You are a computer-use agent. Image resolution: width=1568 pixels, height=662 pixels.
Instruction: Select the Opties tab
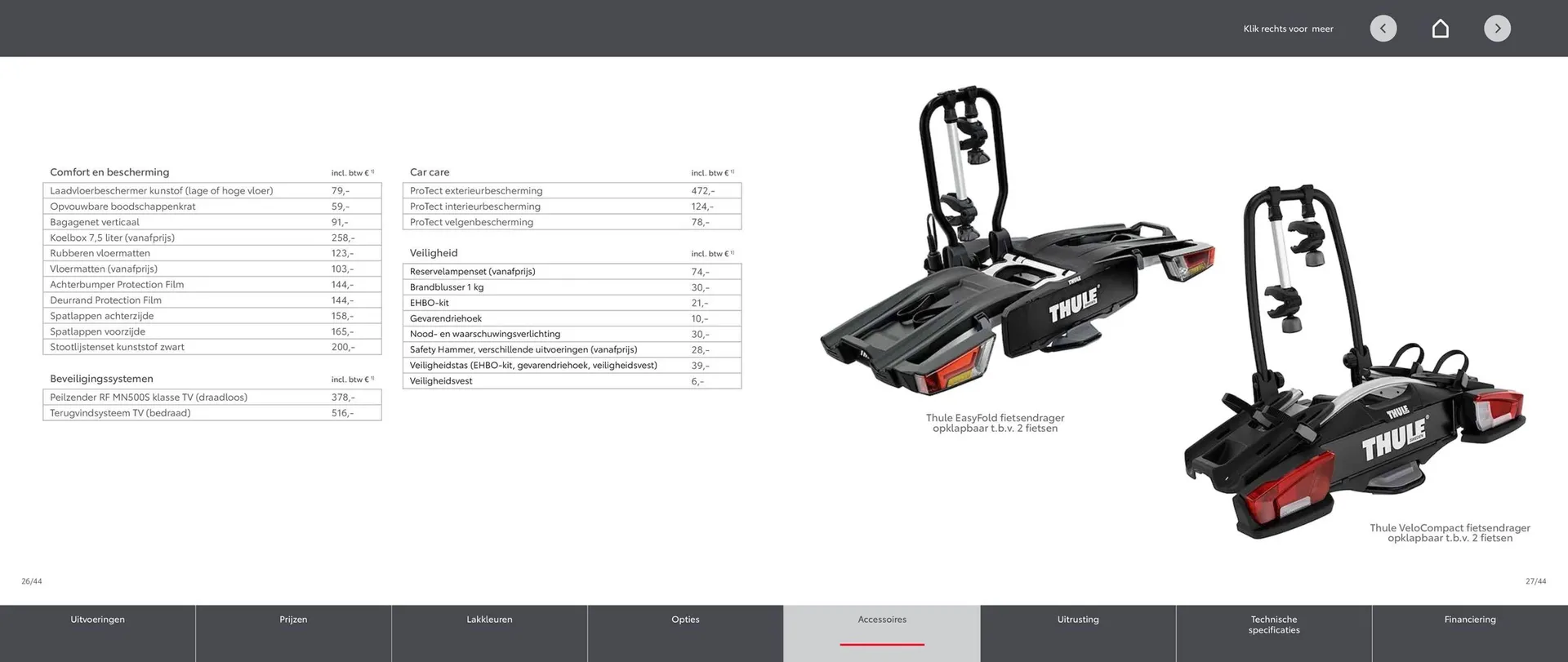[685, 620]
